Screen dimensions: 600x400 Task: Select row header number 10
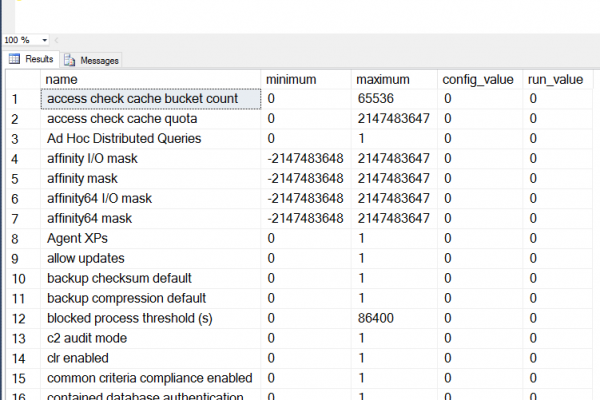[23, 279]
